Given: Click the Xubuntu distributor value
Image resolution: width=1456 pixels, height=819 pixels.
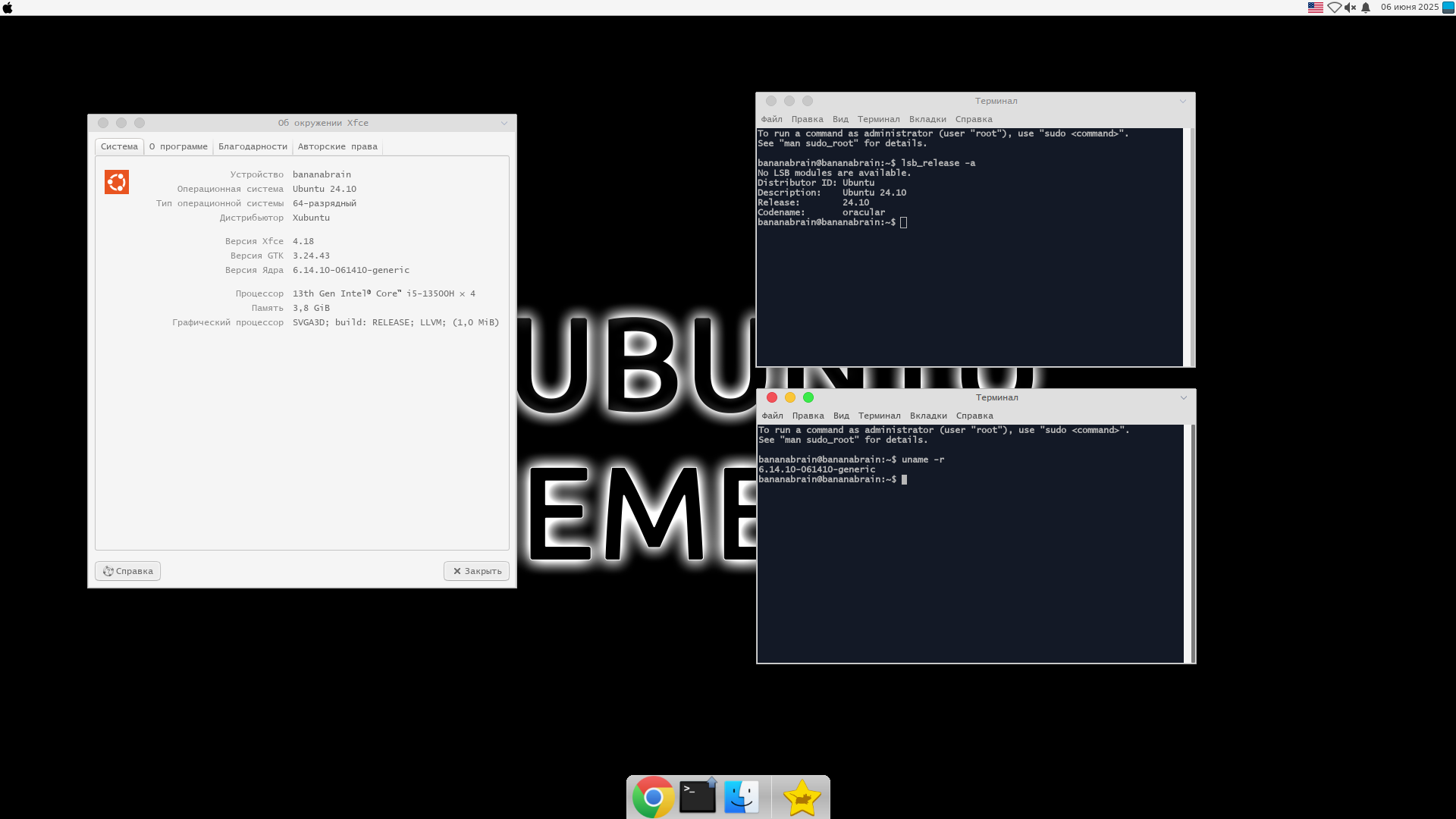Looking at the screenshot, I should pos(311,218).
